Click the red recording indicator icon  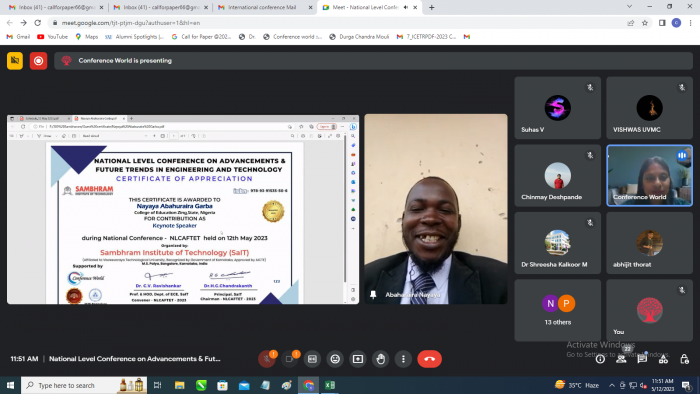click(38, 61)
